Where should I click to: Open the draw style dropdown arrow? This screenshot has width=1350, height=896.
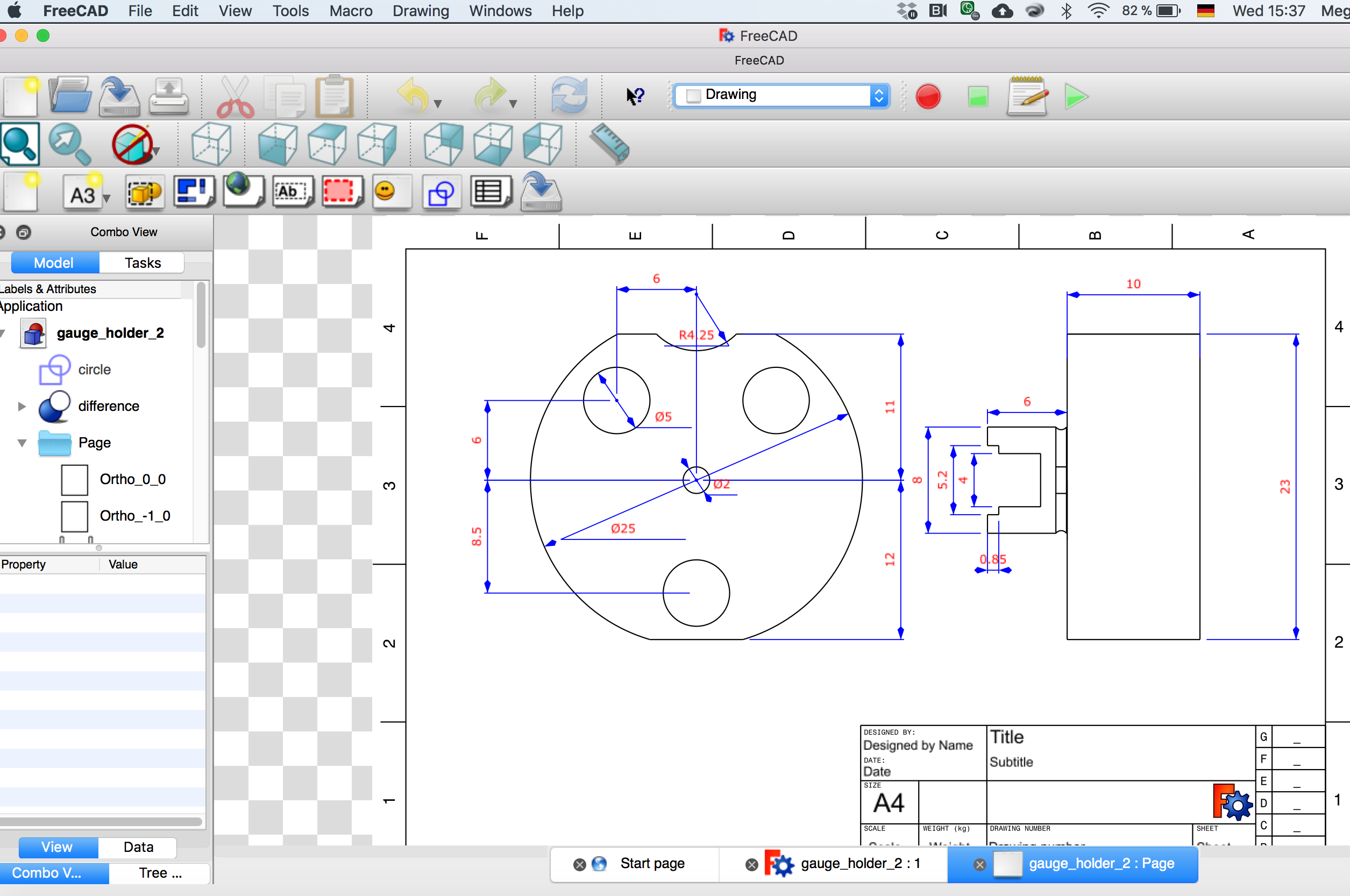[x=156, y=151]
